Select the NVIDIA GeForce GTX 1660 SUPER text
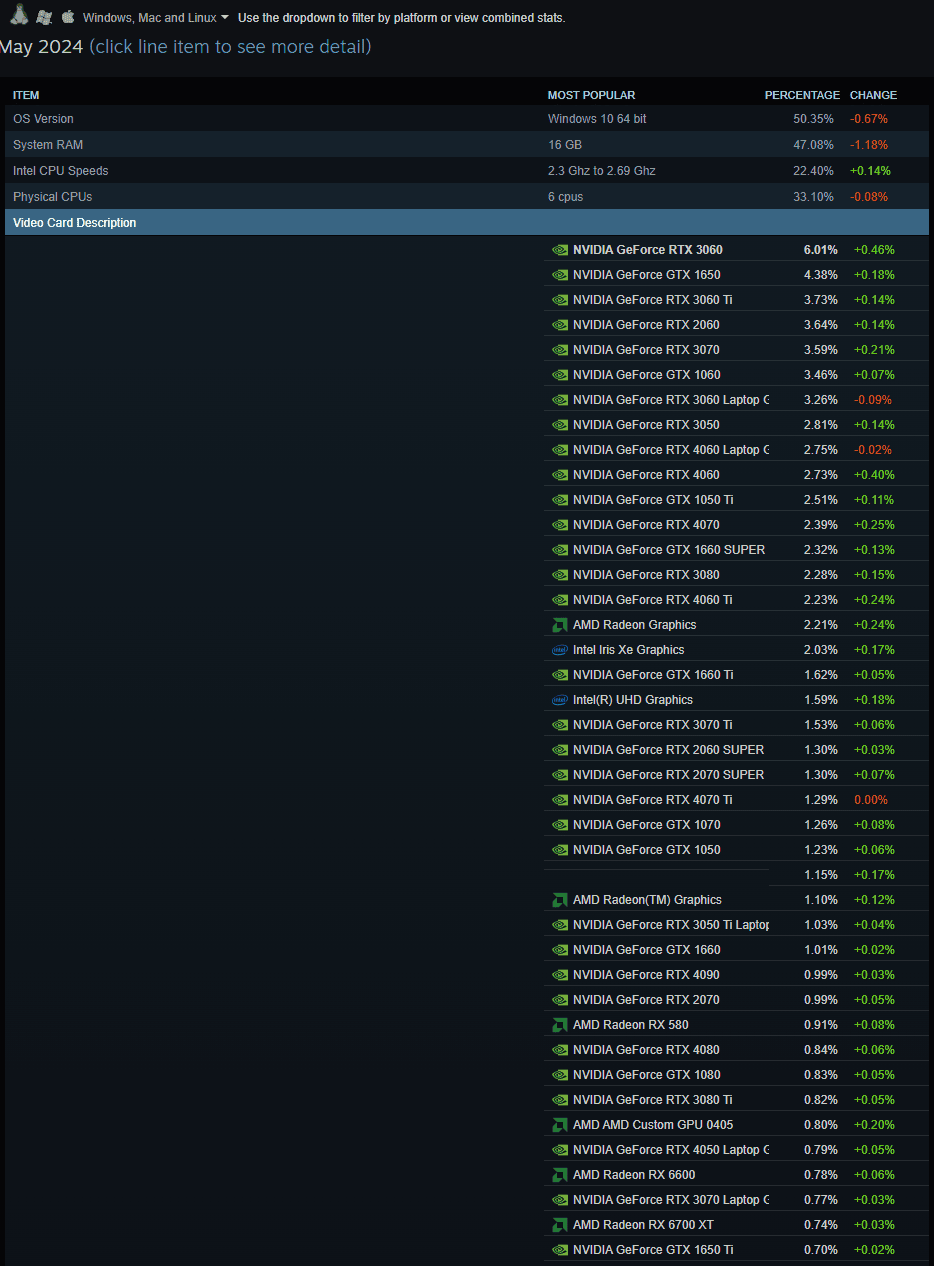Image resolution: width=934 pixels, height=1266 pixels. coord(669,550)
